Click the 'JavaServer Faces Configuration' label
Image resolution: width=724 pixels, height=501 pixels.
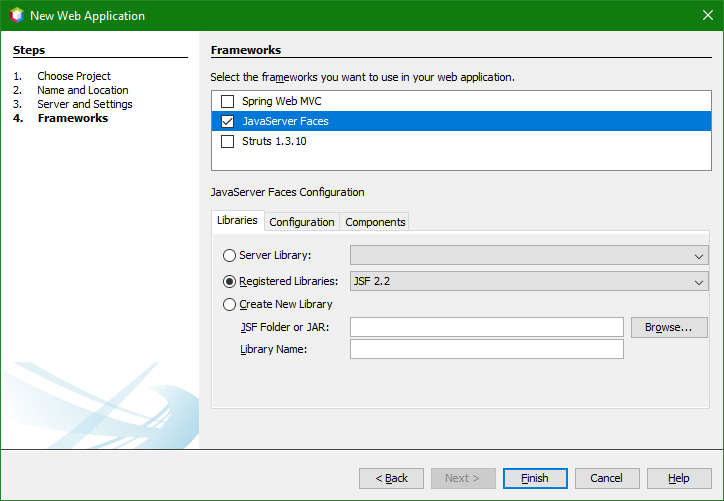pyautogui.click(x=288, y=192)
